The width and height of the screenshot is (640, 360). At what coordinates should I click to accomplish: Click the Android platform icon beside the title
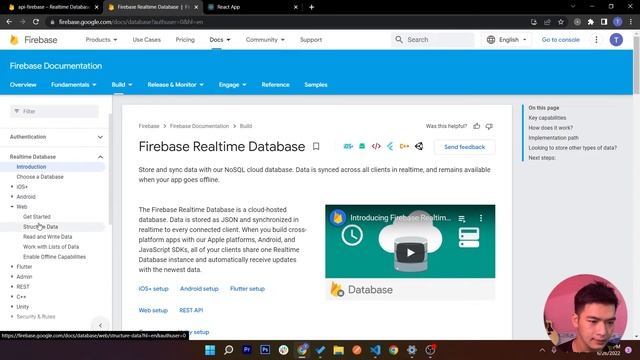click(362, 146)
